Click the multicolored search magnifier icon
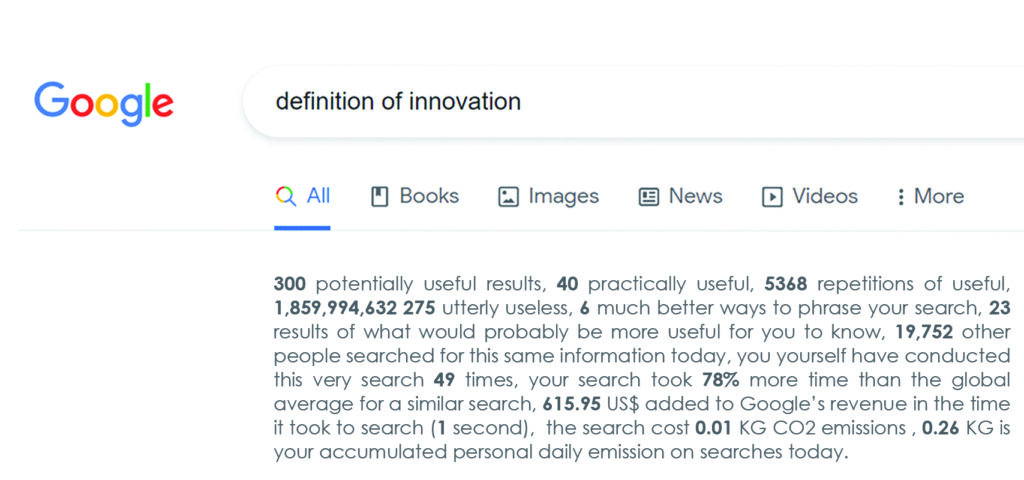The height and width of the screenshot is (480, 1024). coord(285,196)
